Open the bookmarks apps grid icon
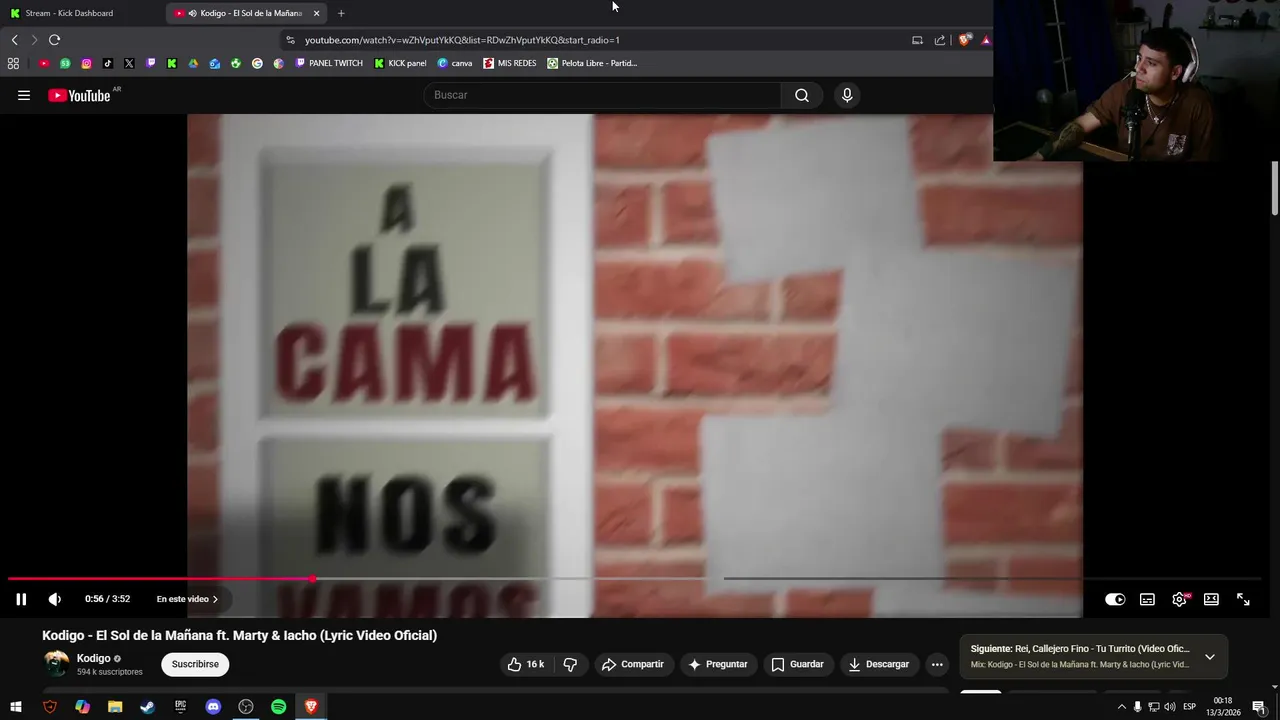 tap(13, 63)
